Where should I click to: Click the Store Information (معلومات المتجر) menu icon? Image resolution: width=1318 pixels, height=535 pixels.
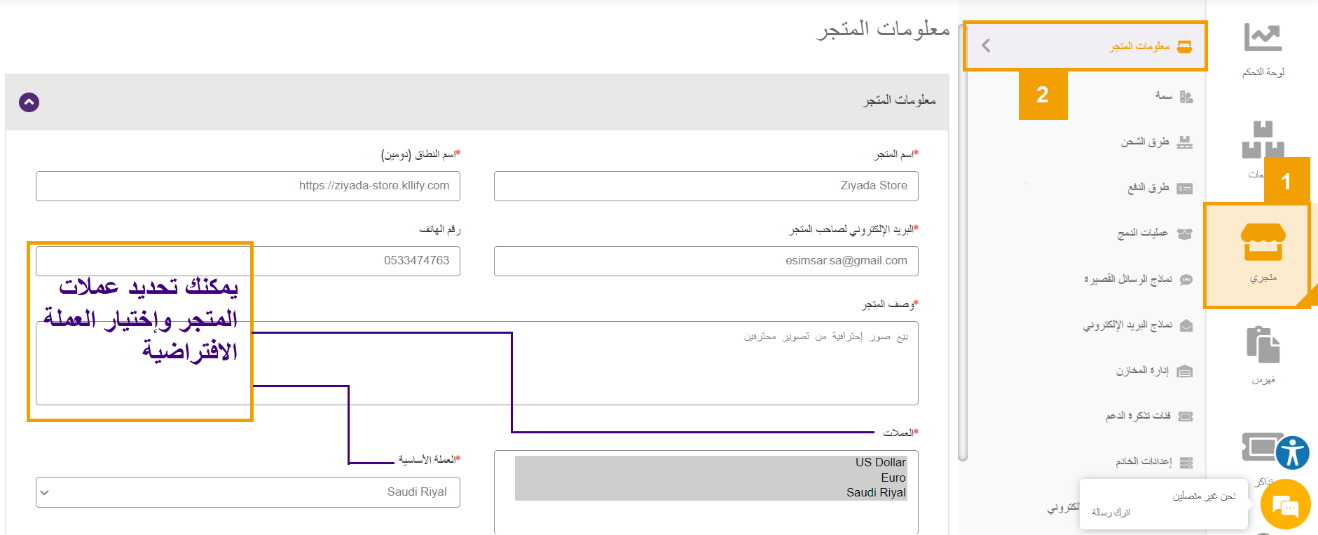[x=1185, y=47]
